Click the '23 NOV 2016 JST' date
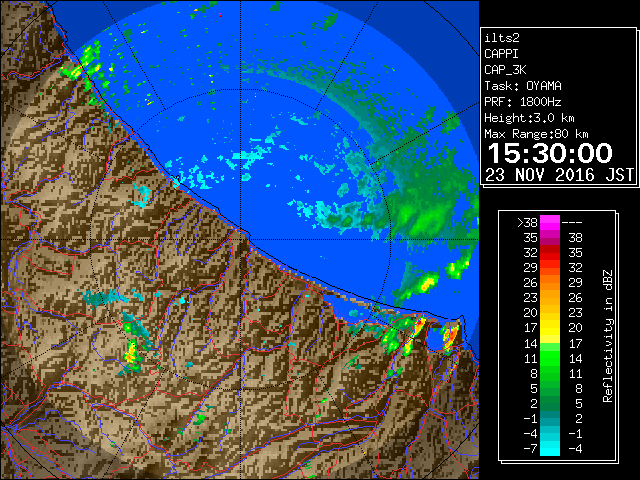 pyautogui.click(x=560, y=175)
